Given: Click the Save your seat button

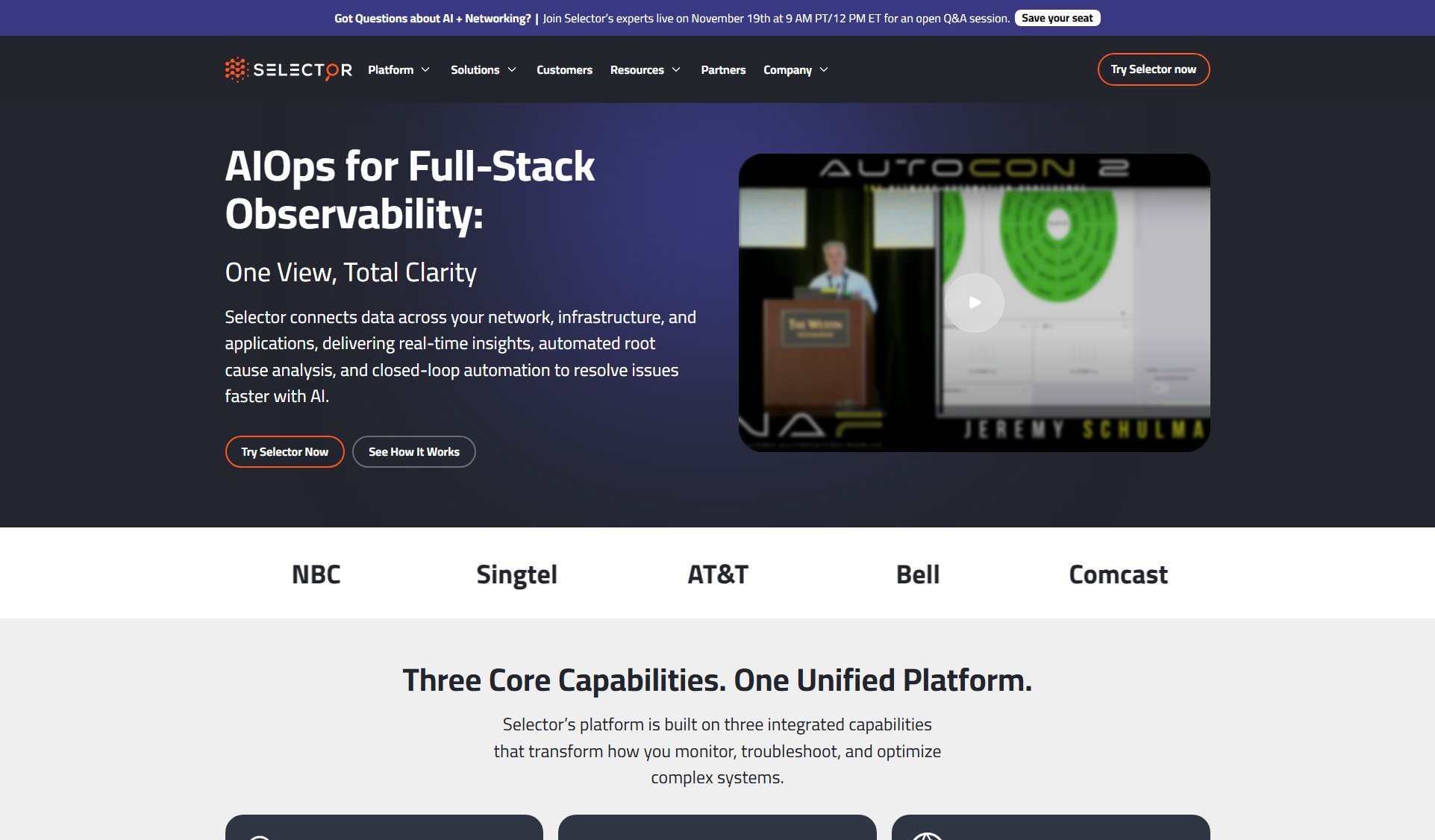Looking at the screenshot, I should click(1056, 17).
